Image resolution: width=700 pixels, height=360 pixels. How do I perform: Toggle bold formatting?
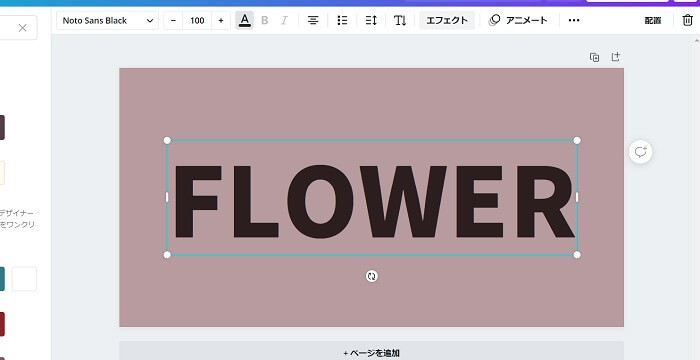click(265, 21)
